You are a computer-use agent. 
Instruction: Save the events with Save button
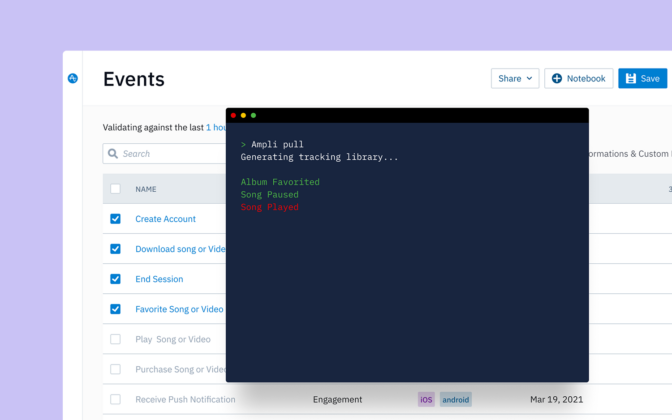click(x=642, y=78)
